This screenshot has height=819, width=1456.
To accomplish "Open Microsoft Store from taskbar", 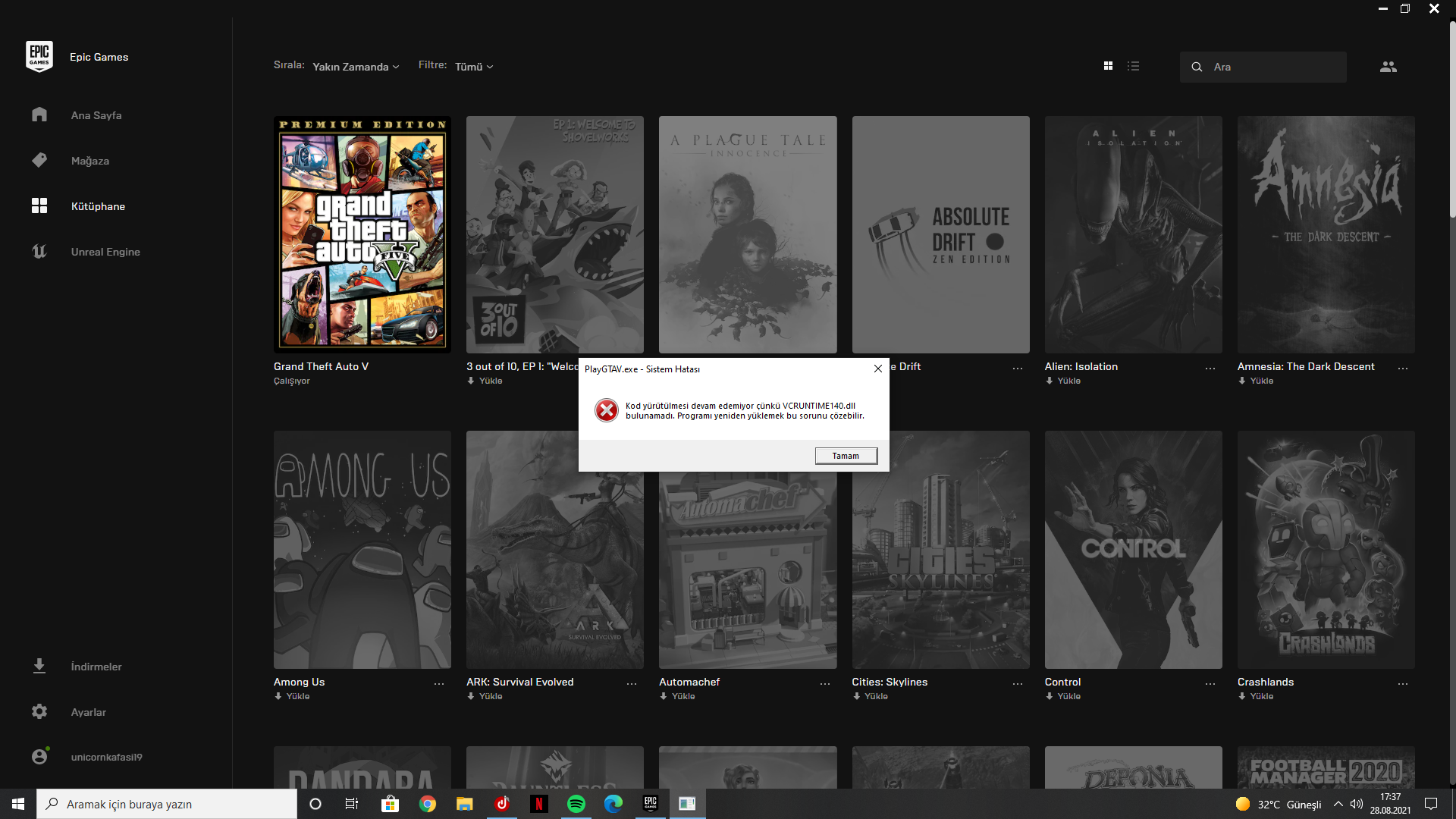I will (390, 804).
